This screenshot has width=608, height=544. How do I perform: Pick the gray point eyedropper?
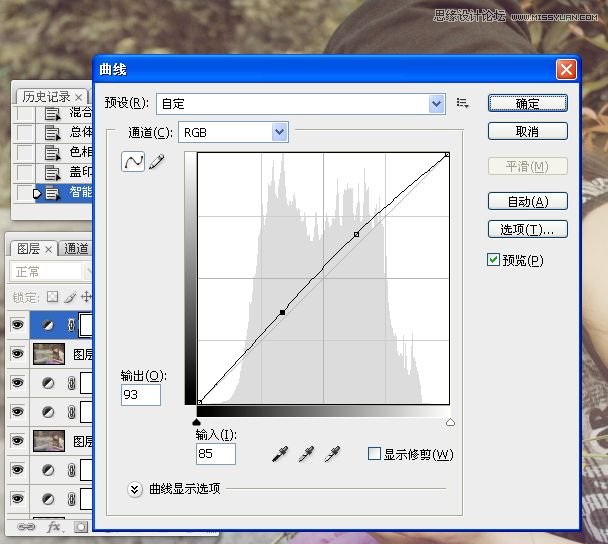[307, 455]
